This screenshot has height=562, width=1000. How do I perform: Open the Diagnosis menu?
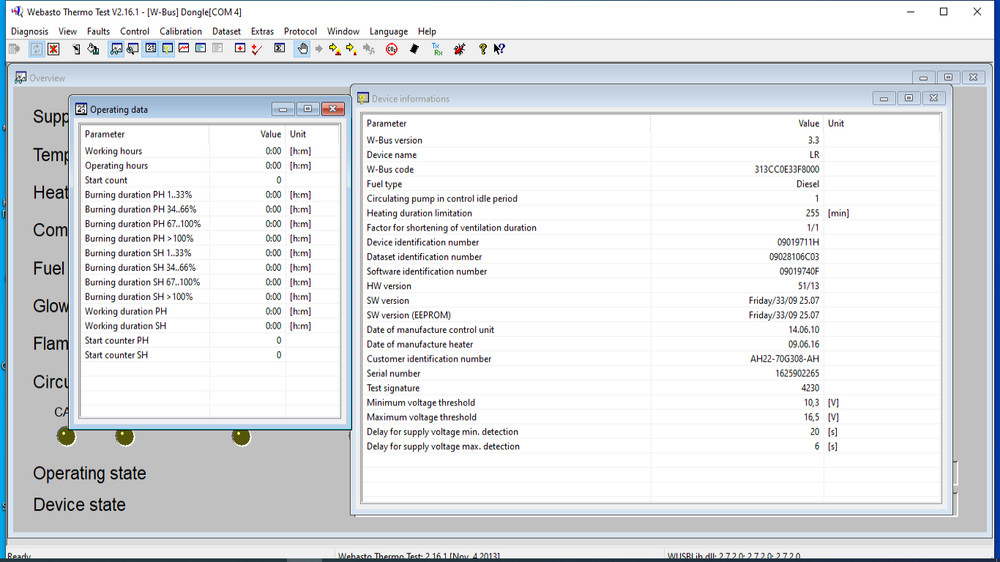29,31
